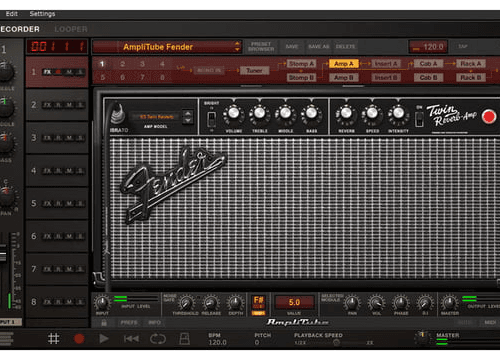Click the INFO button
Image resolution: width=500 pixels, height=360 pixels.
coord(154,323)
